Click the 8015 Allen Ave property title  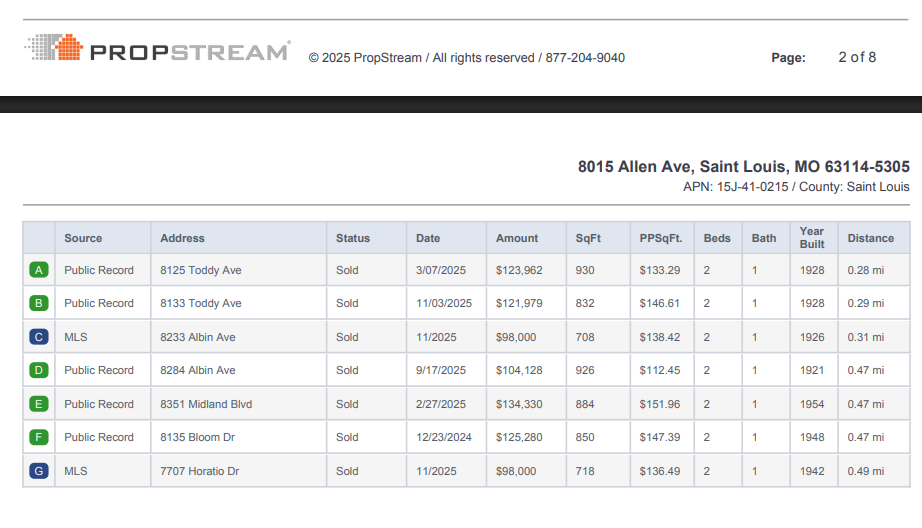point(743,167)
